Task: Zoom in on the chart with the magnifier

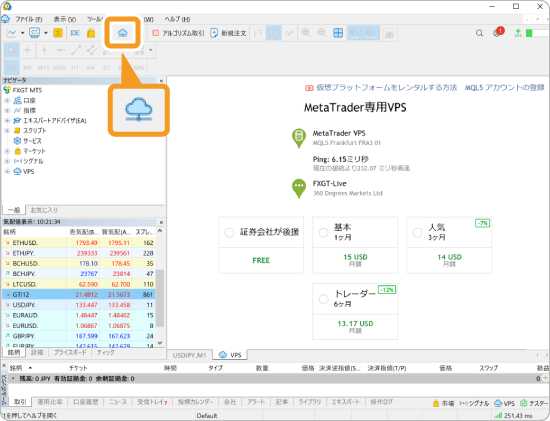Action: [x=306, y=33]
